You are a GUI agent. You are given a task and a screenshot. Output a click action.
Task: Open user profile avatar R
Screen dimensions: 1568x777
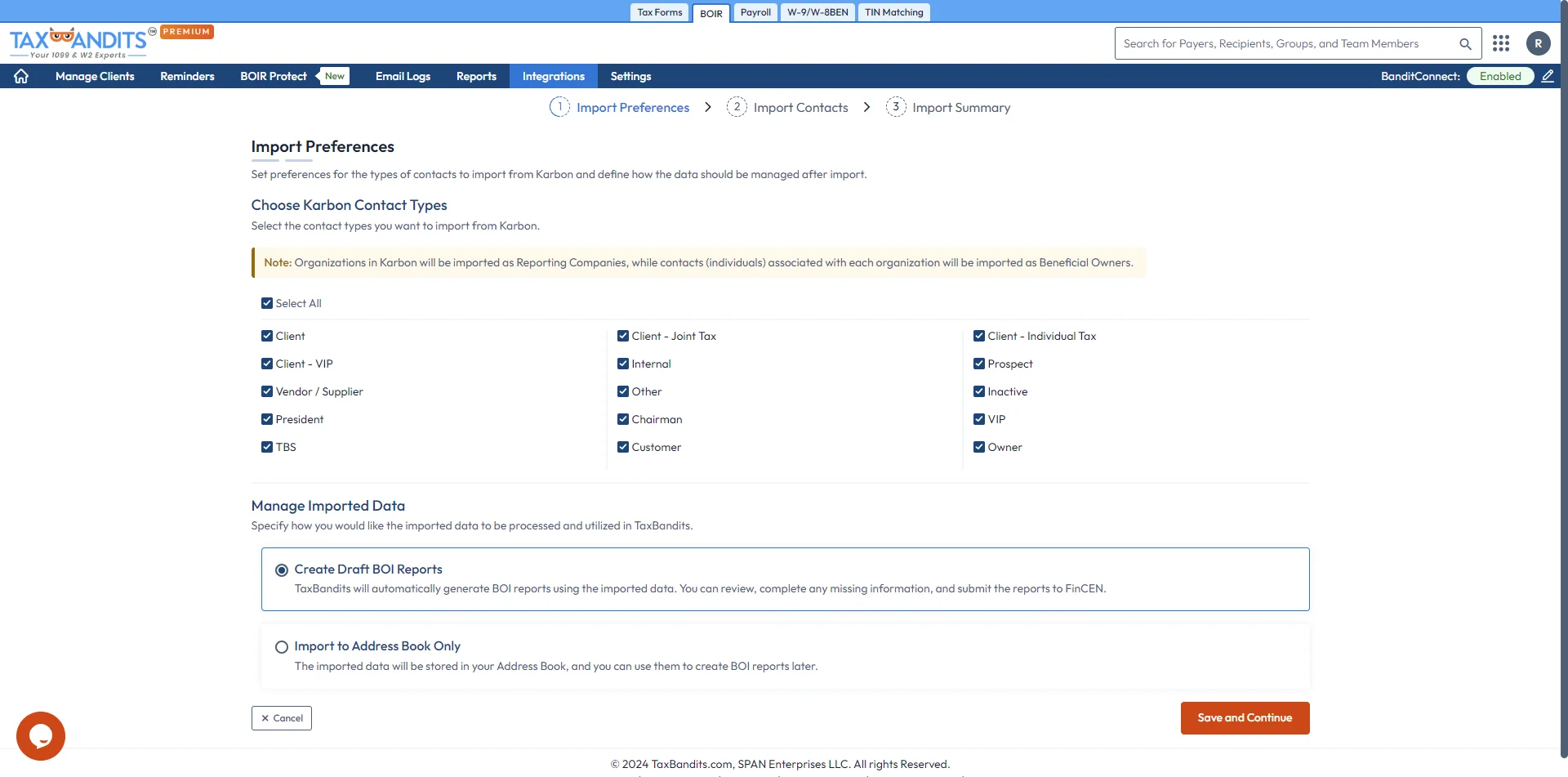click(x=1539, y=43)
